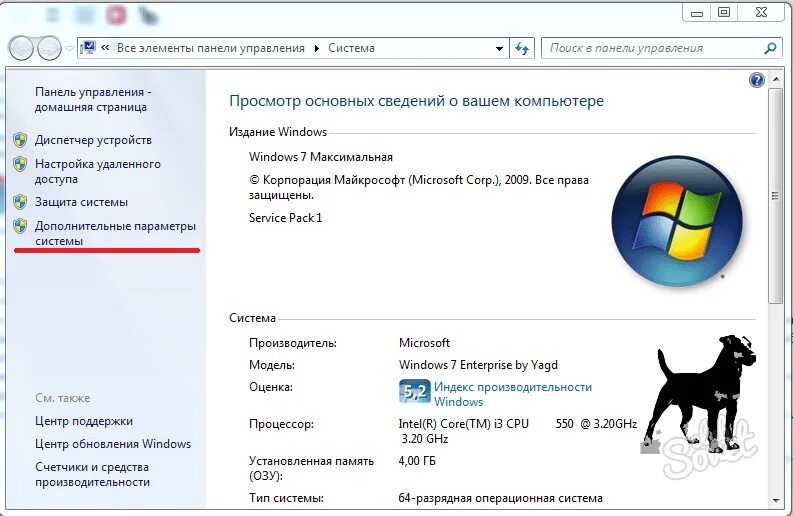The width and height of the screenshot is (793, 516).
Task: Click the magnifying glass search icon
Action: click(770, 49)
